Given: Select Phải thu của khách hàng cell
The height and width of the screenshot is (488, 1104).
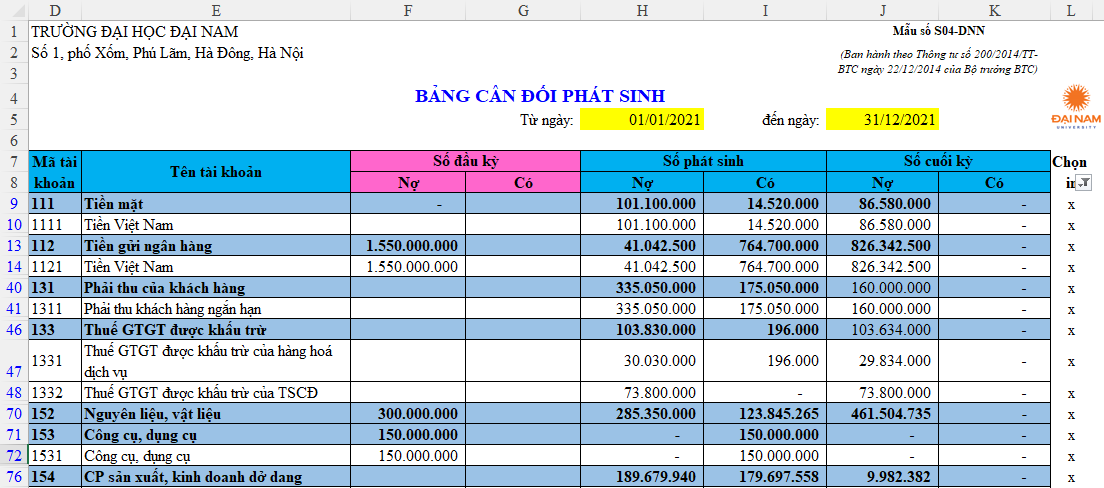Looking at the screenshot, I should click(216, 288).
